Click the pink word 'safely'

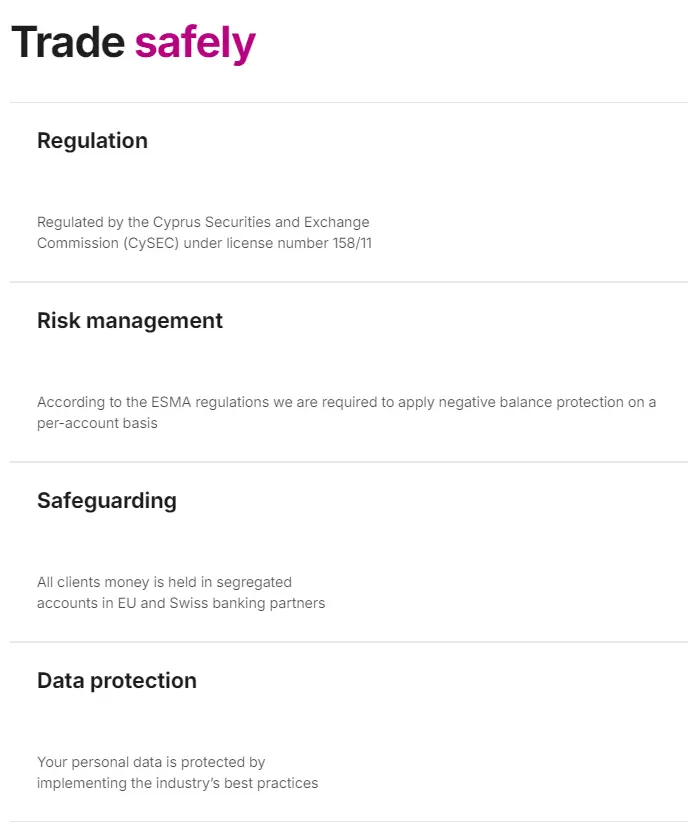coord(195,44)
